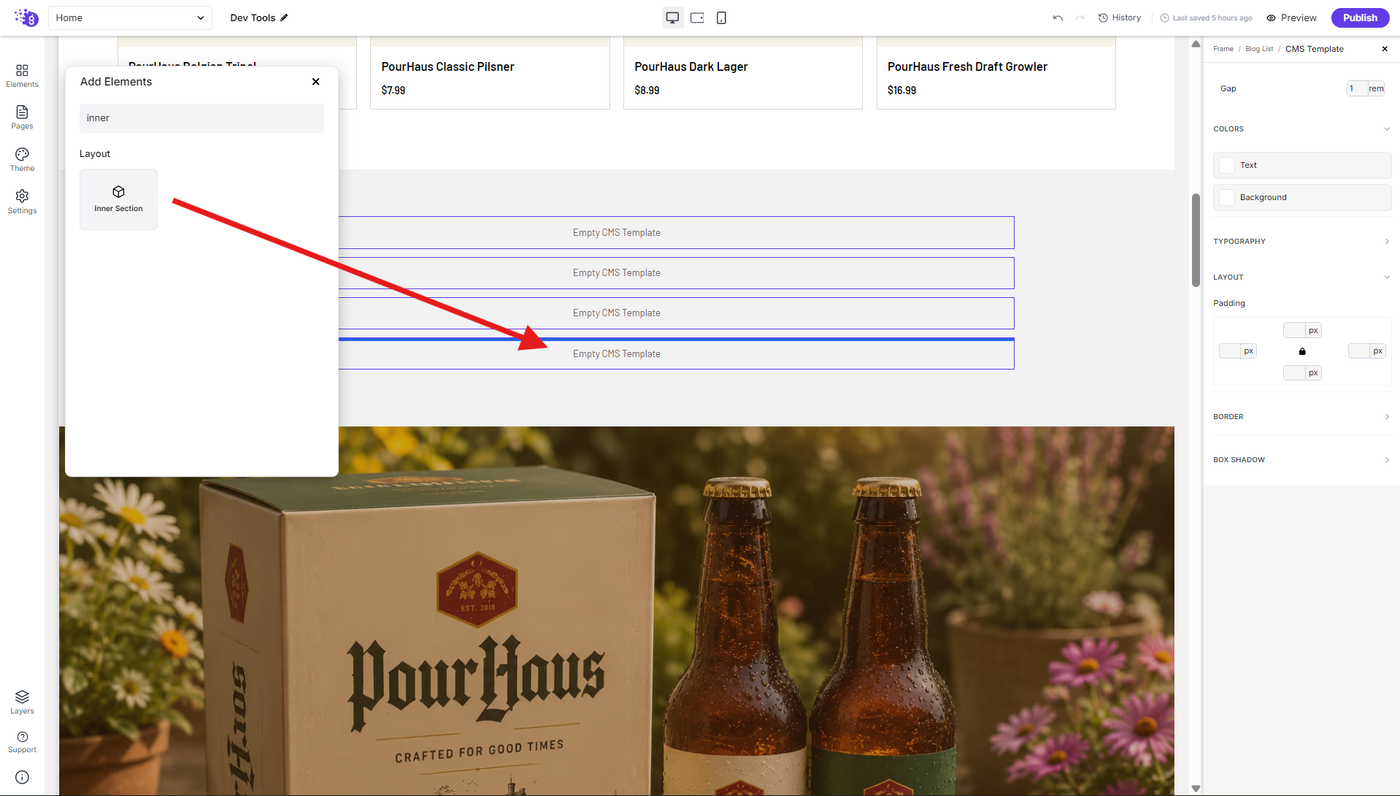Click the element search field containing 'inner'

[202, 118]
